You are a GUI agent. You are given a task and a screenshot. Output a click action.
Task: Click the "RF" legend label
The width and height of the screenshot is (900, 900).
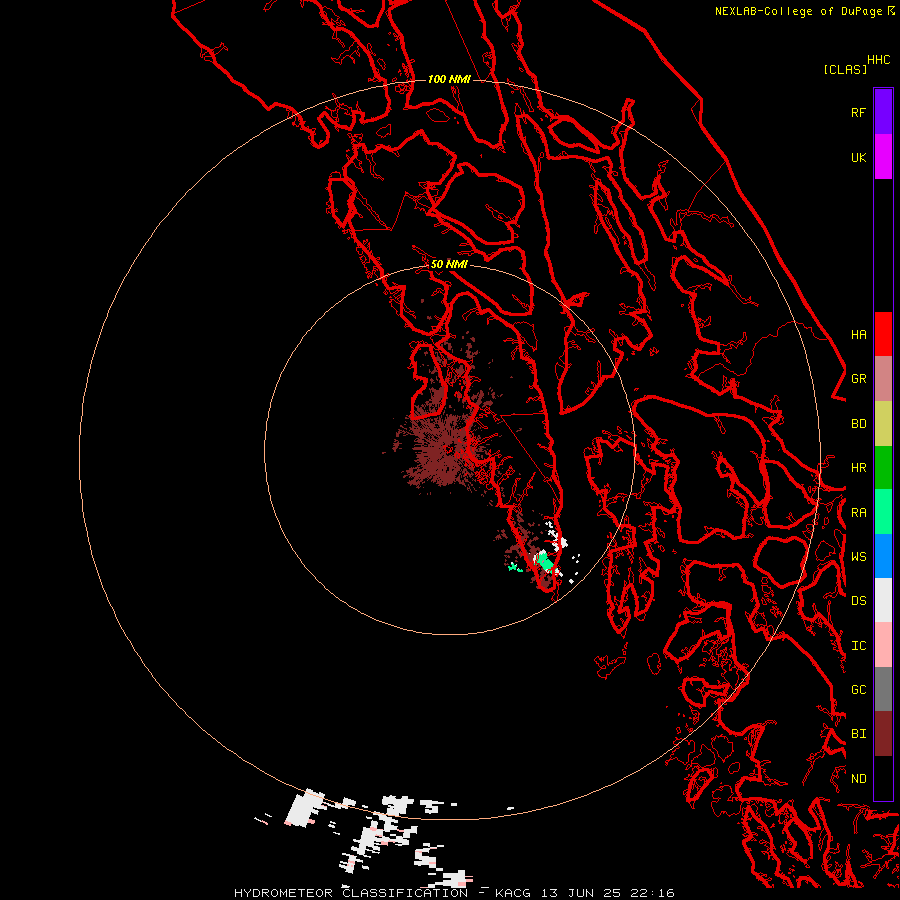(x=859, y=112)
